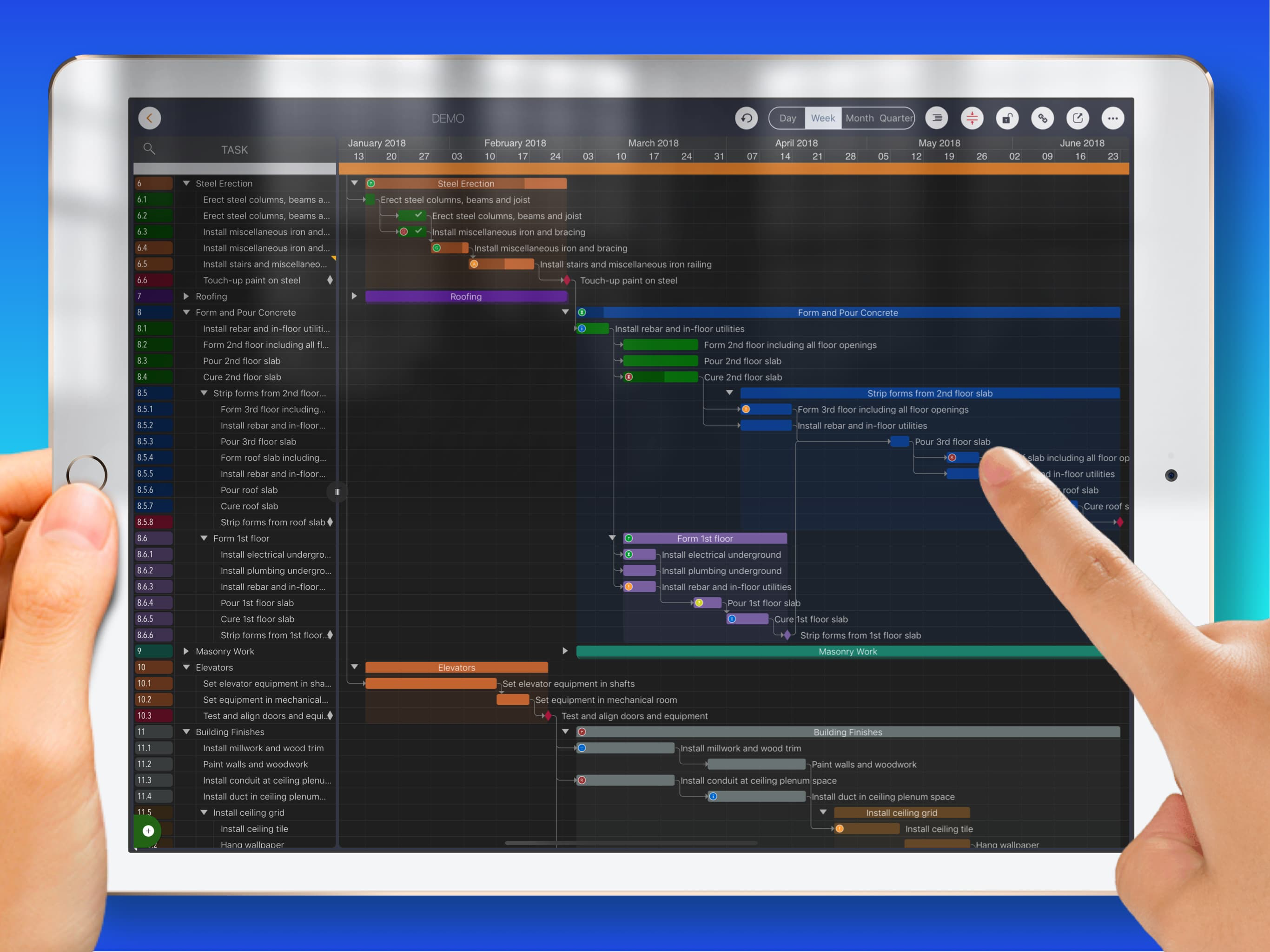Open the share/export icon
This screenshot has height=952, width=1270.
pyautogui.click(x=1077, y=118)
